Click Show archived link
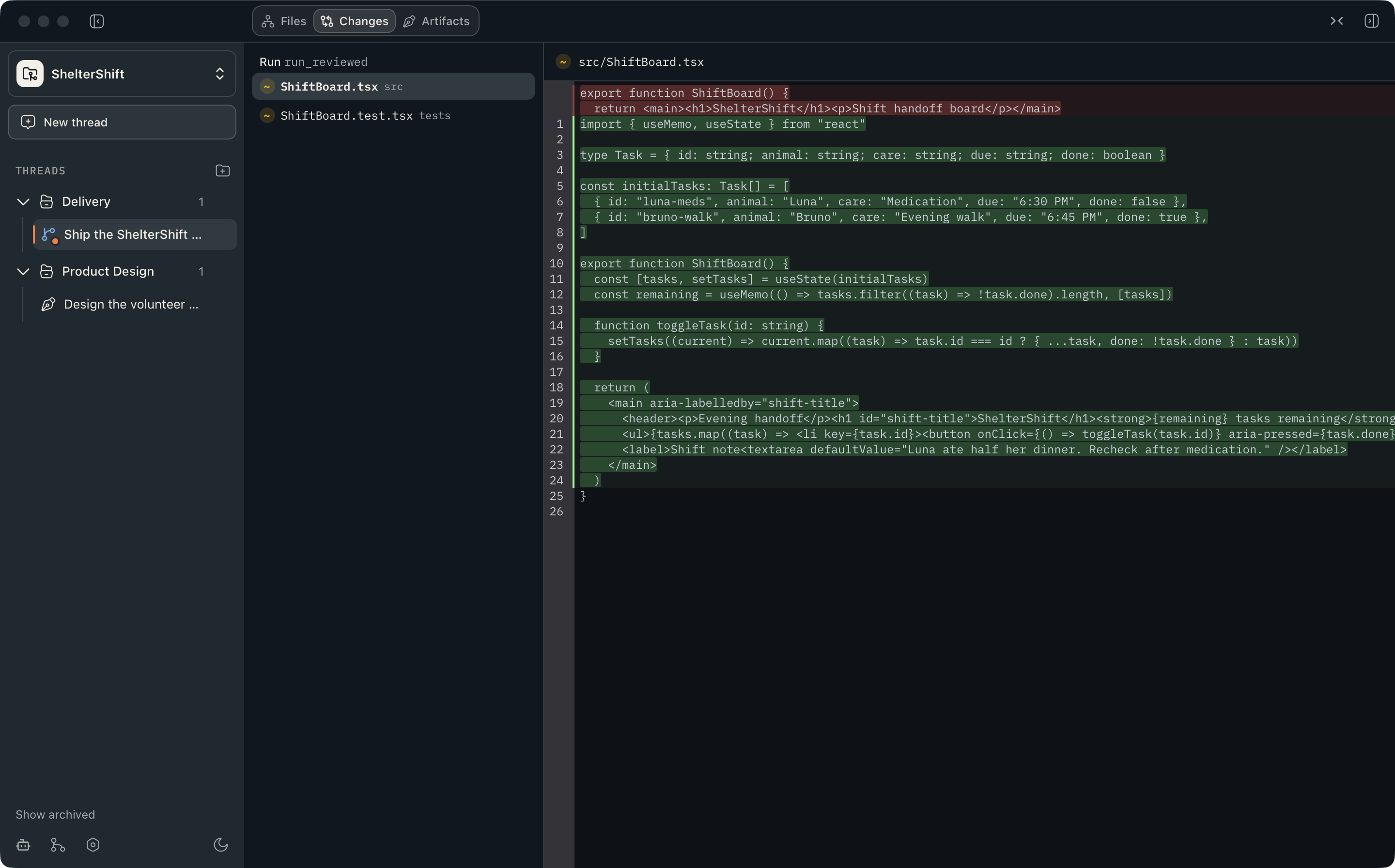This screenshot has height=868, width=1395. click(x=55, y=814)
